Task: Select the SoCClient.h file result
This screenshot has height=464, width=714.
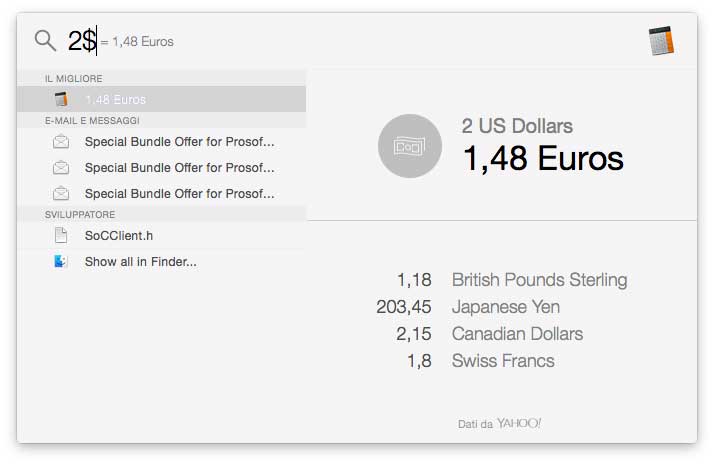Action: click(119, 236)
